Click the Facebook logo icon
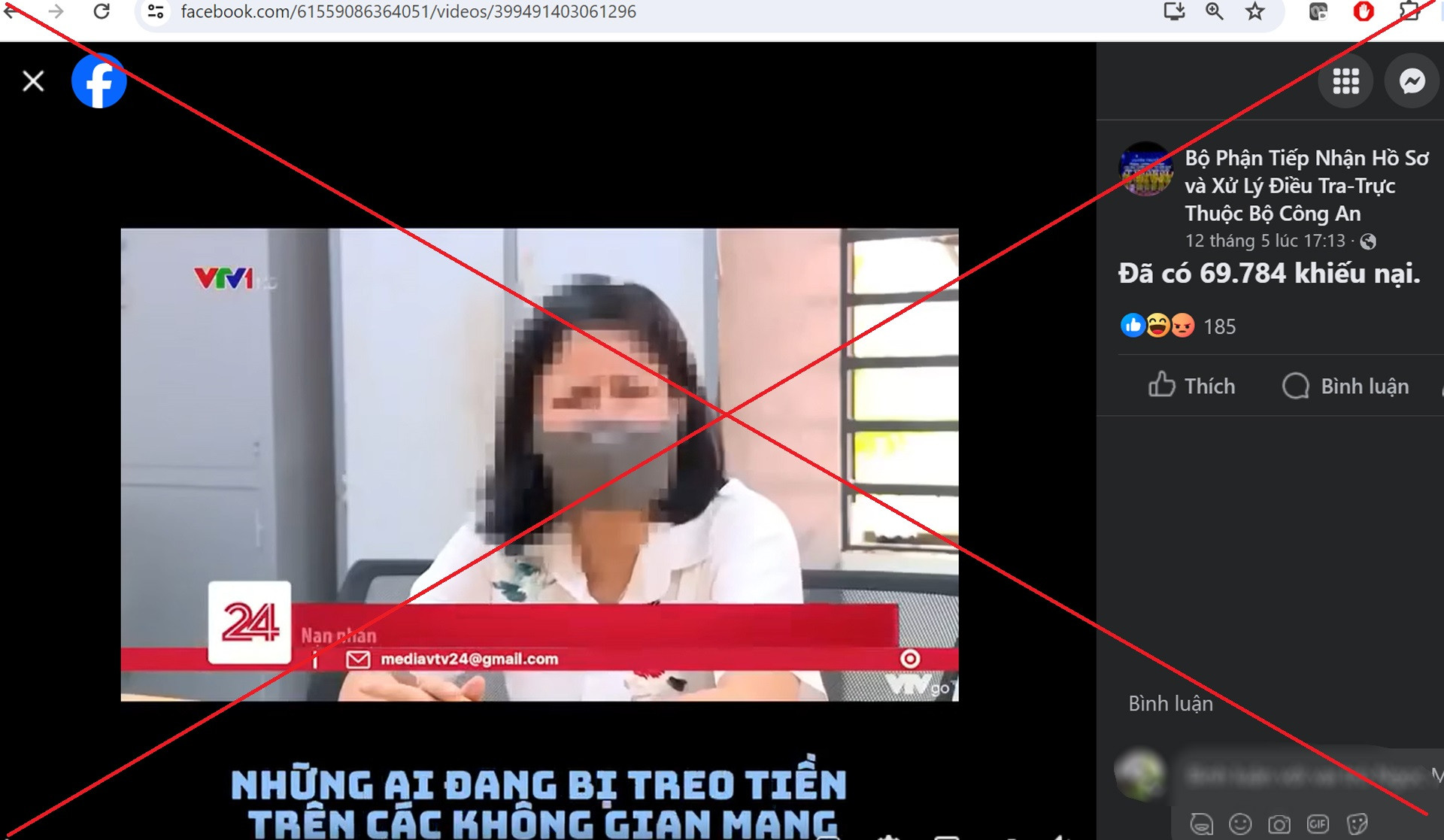The height and width of the screenshot is (840, 1444). pyautogui.click(x=99, y=81)
